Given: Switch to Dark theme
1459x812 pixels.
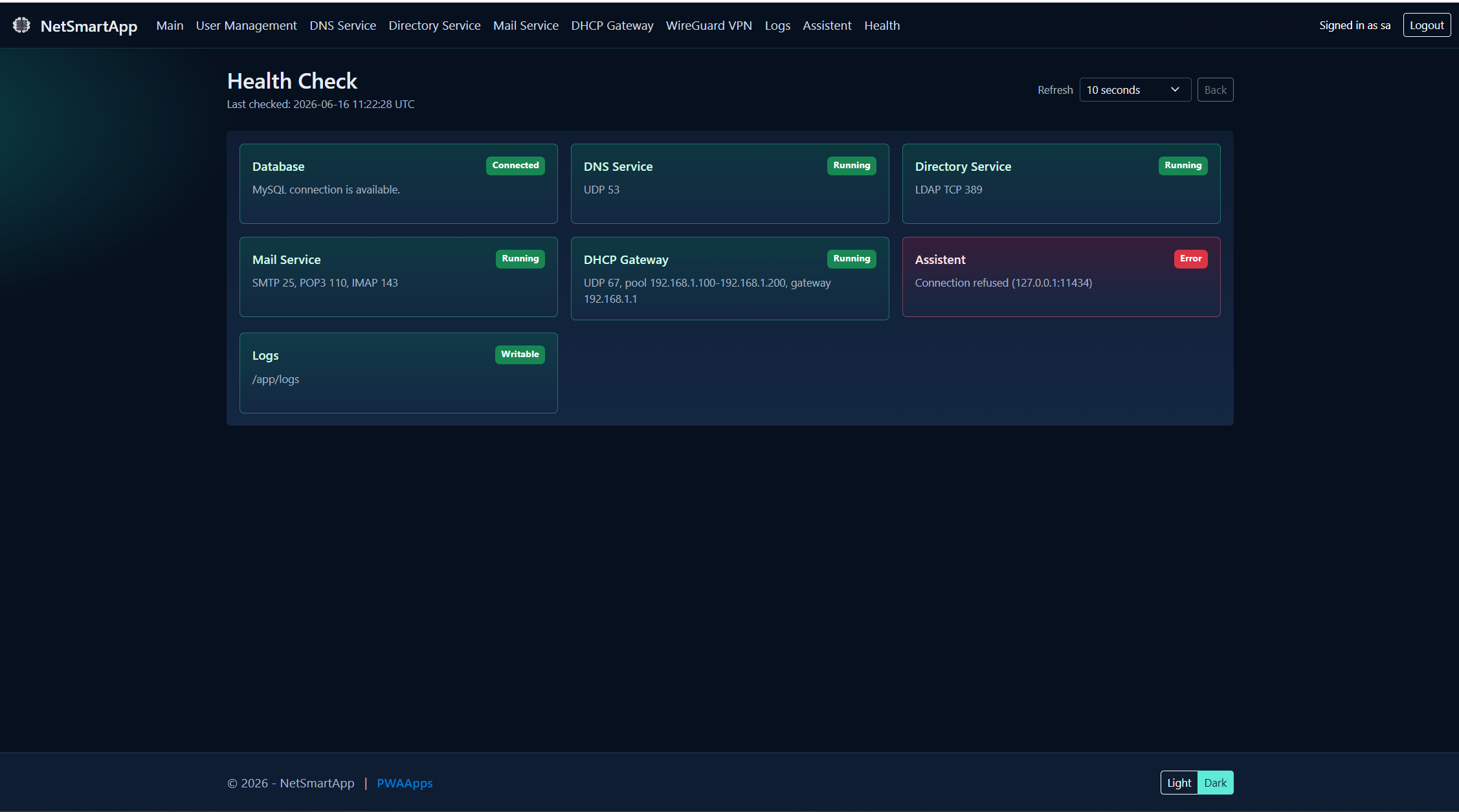Looking at the screenshot, I should [1215, 783].
